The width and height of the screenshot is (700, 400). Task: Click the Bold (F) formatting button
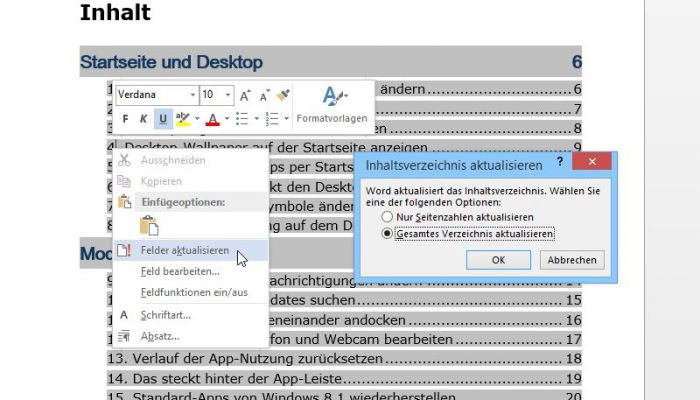point(125,119)
